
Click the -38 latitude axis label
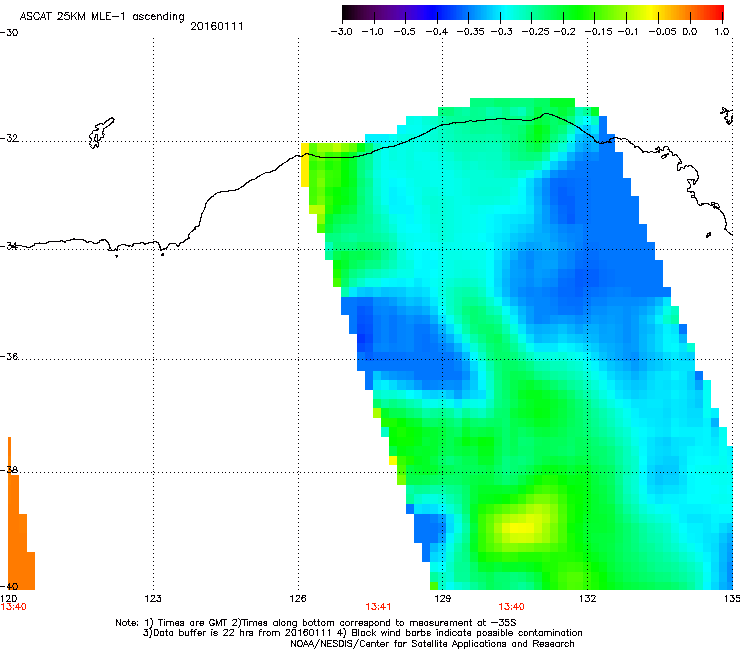click(9, 469)
